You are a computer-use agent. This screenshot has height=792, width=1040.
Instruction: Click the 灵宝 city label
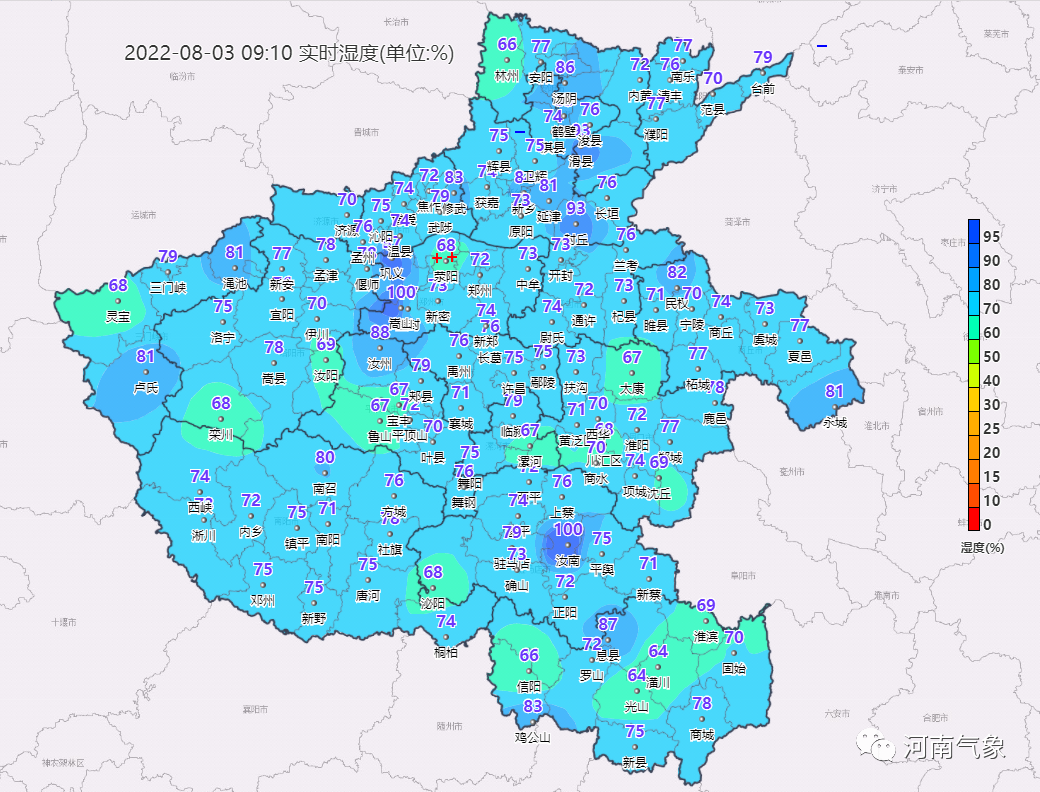[118, 316]
